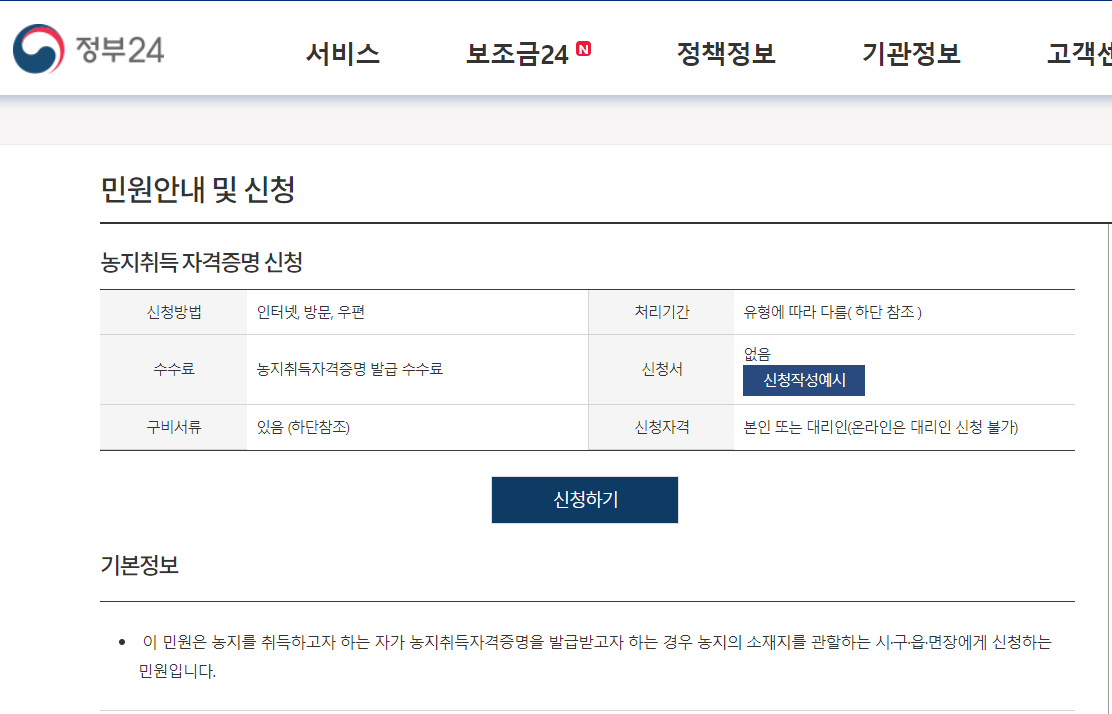This screenshot has width=1112, height=714.
Task: Click the 정부24 wordmark text
Action: tap(120, 49)
